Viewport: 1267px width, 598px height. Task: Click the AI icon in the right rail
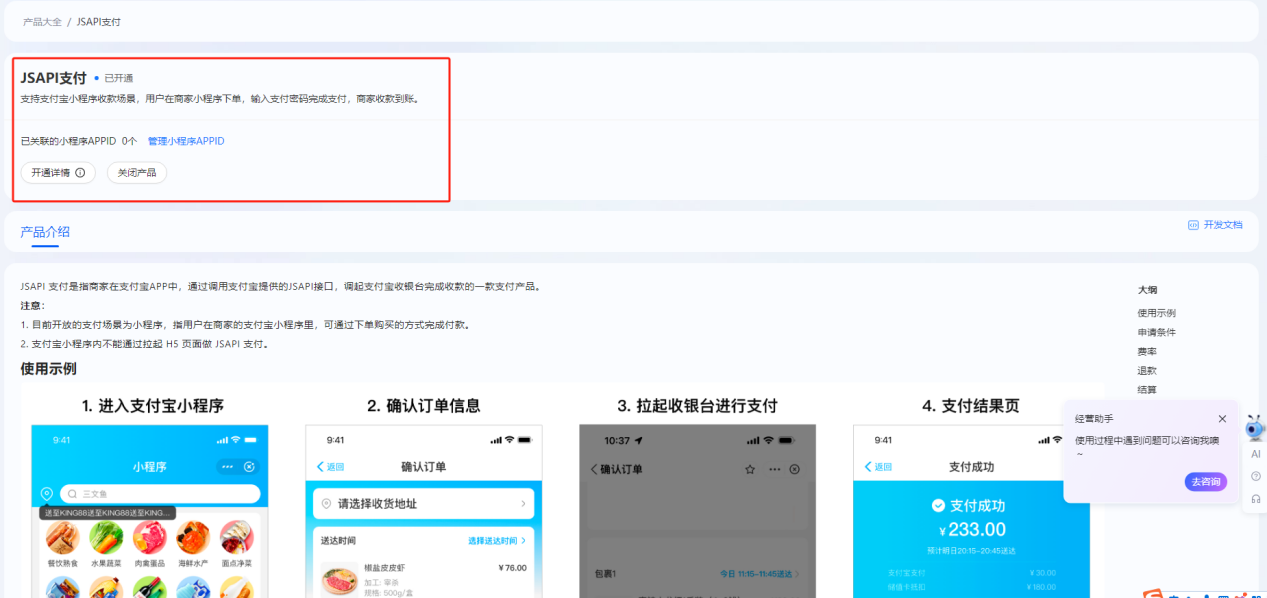click(x=1256, y=454)
